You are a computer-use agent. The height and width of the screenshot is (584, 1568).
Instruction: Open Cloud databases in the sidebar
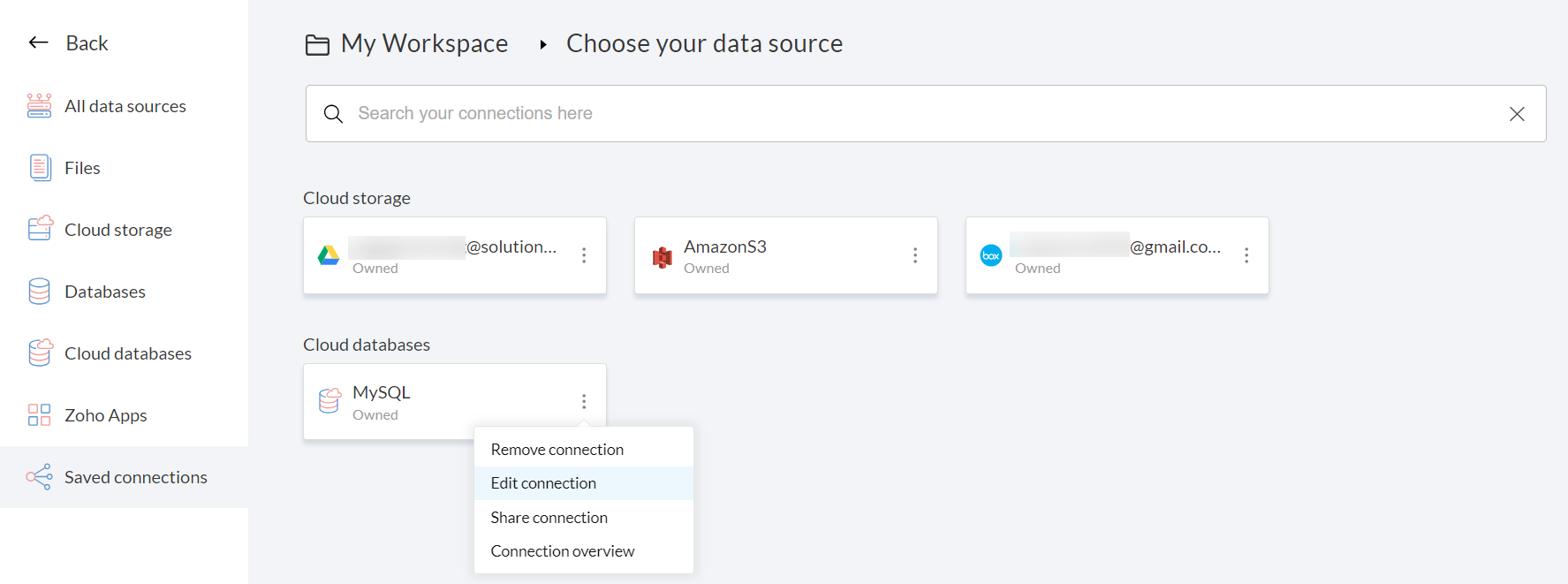127,353
